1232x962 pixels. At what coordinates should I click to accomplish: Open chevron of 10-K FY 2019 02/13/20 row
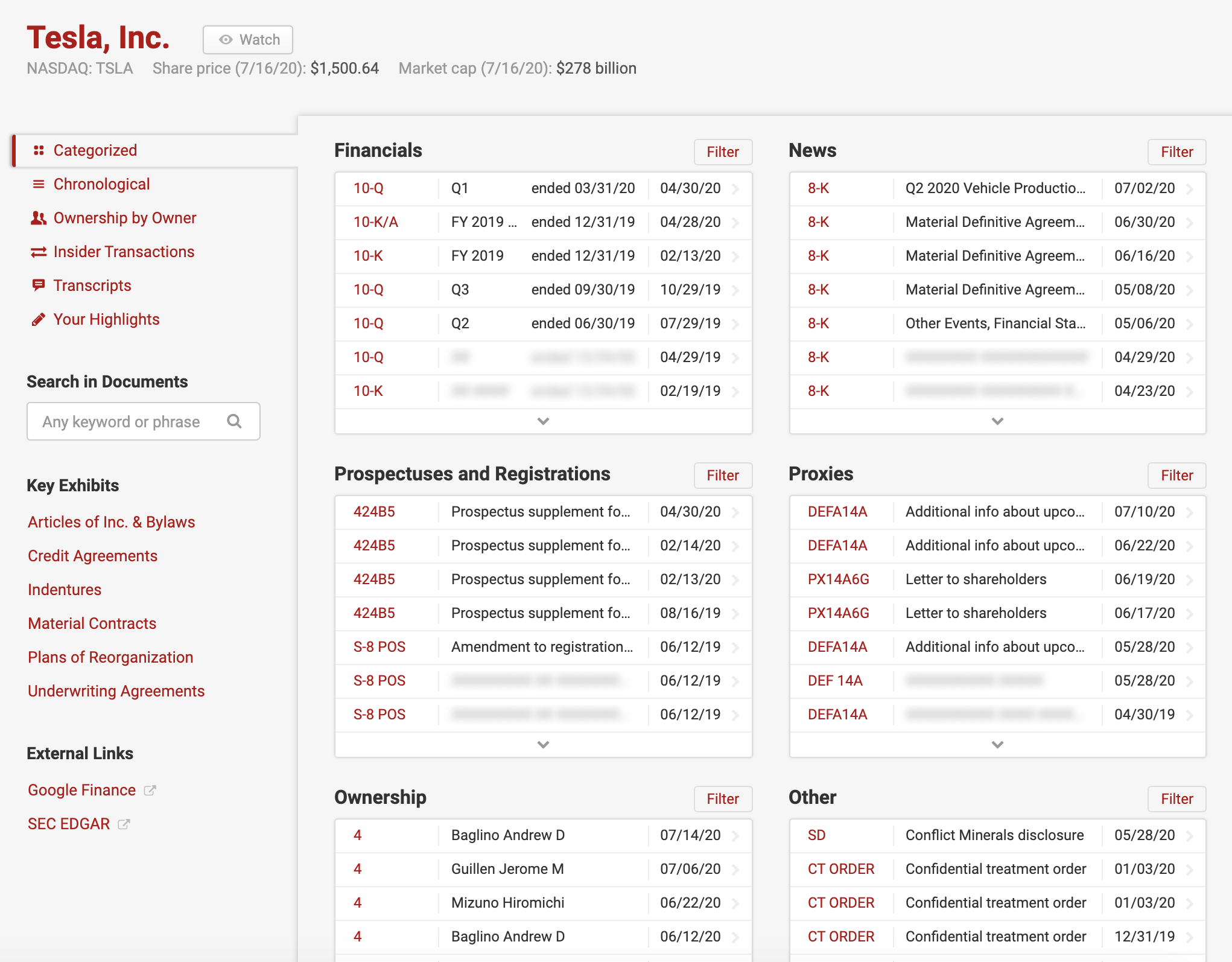point(736,256)
